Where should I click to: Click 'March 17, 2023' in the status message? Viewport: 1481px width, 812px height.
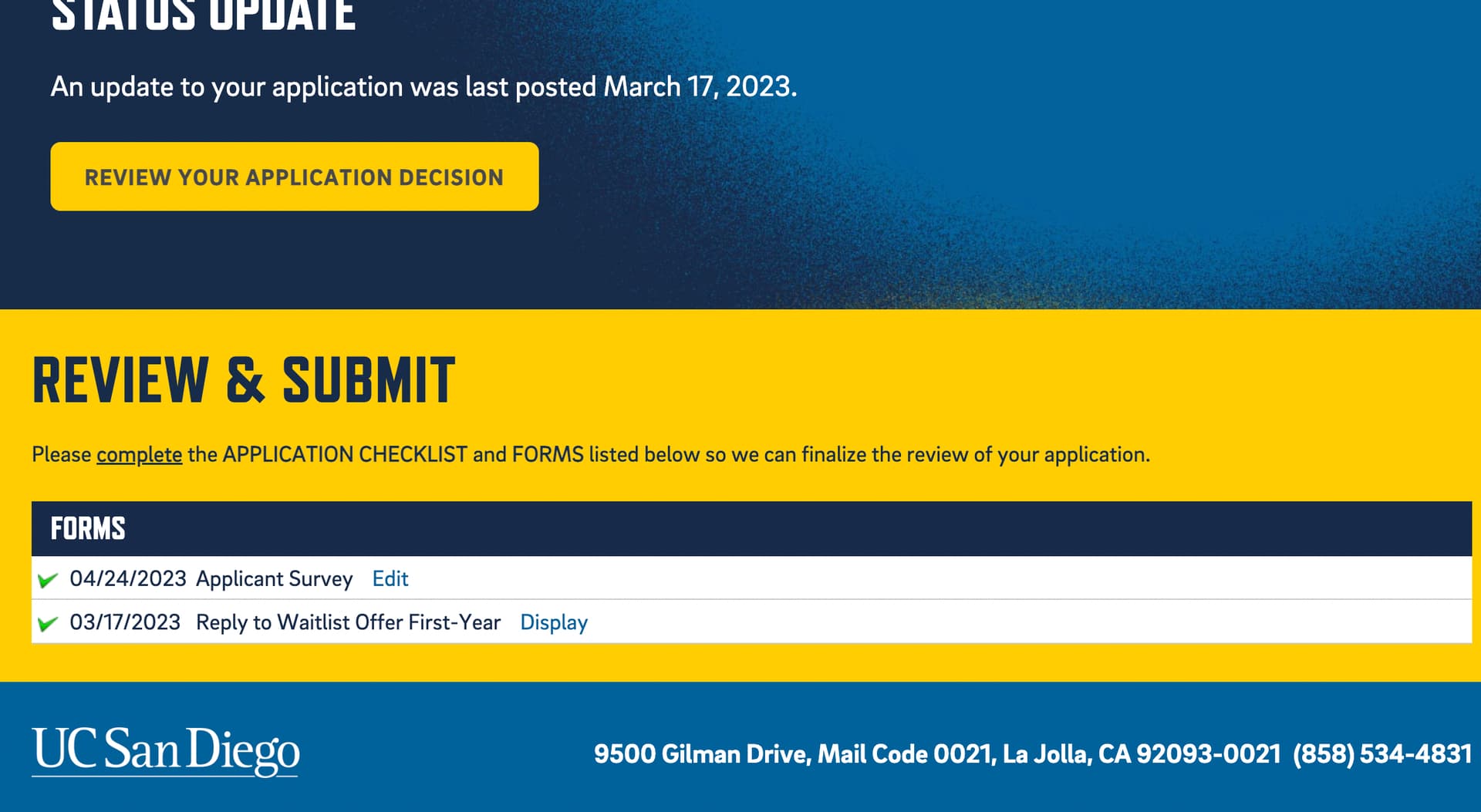pyautogui.click(x=698, y=87)
